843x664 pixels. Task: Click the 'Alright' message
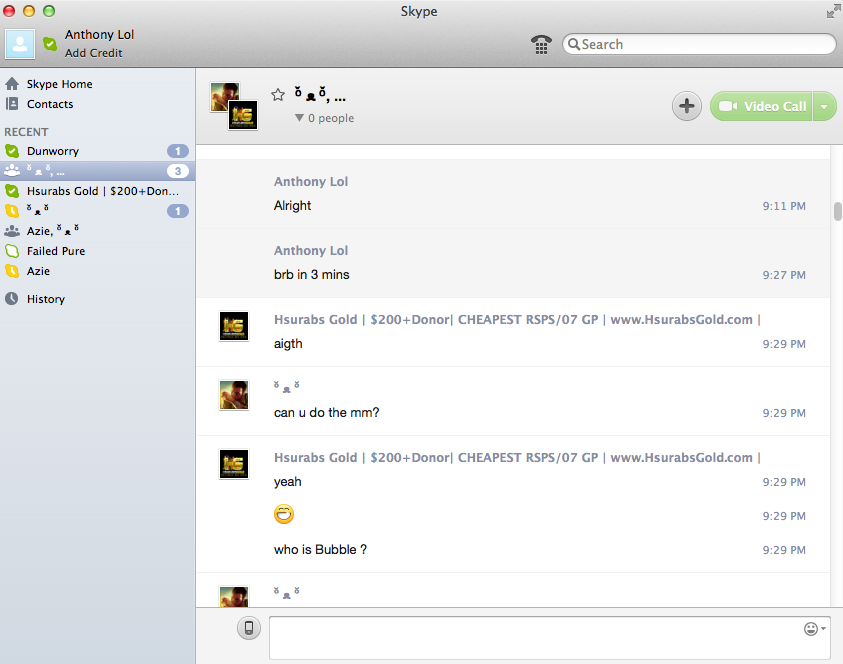pyautogui.click(x=292, y=205)
